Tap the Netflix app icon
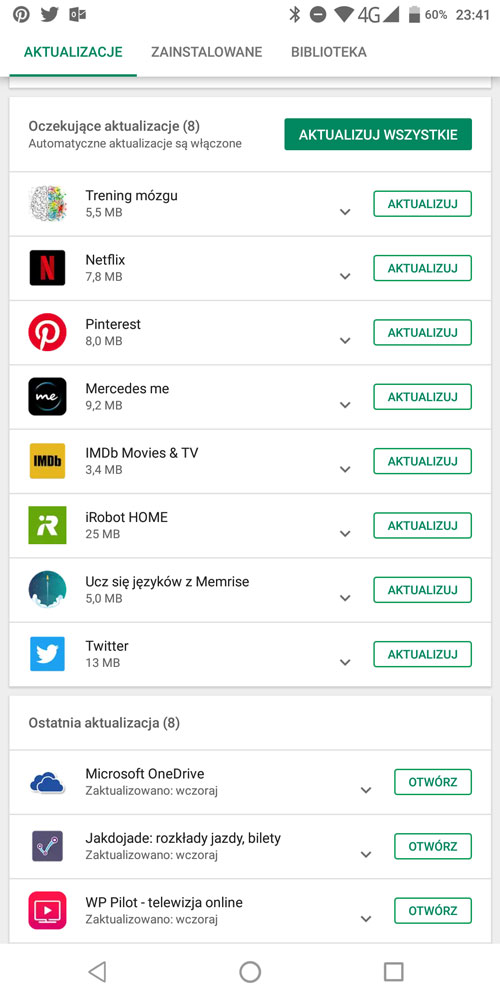Image resolution: width=500 pixels, height=1000 pixels. [47, 268]
